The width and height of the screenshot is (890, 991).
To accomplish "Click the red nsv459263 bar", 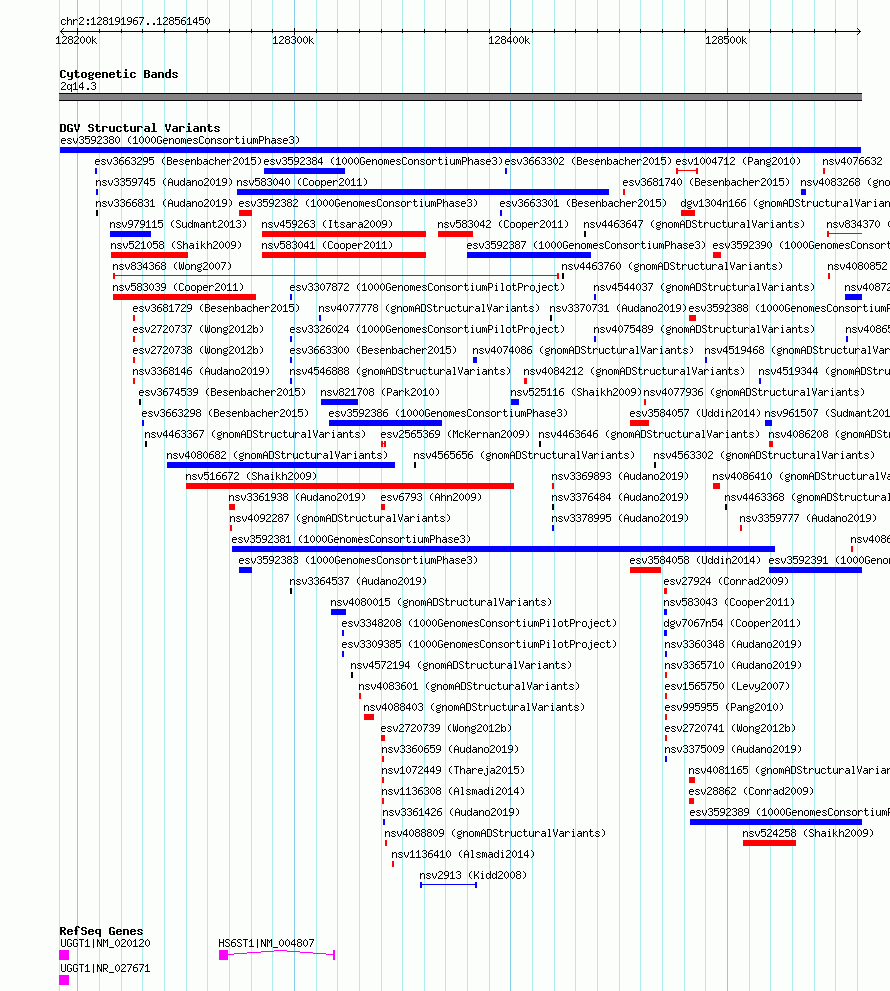I will (344, 234).
